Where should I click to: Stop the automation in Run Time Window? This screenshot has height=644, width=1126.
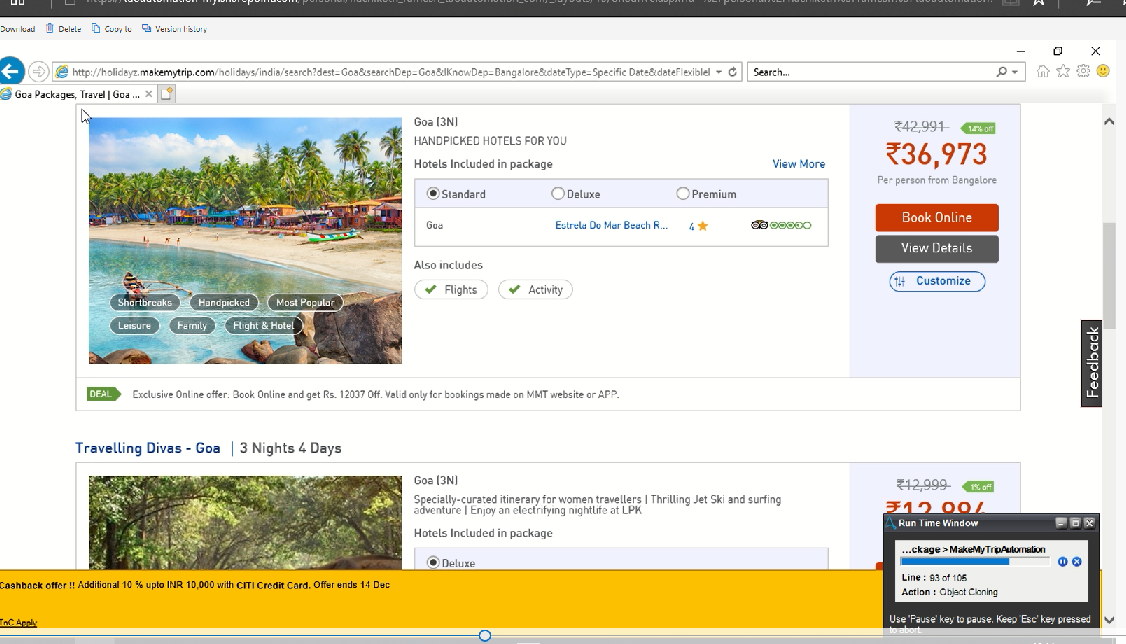(x=1077, y=562)
